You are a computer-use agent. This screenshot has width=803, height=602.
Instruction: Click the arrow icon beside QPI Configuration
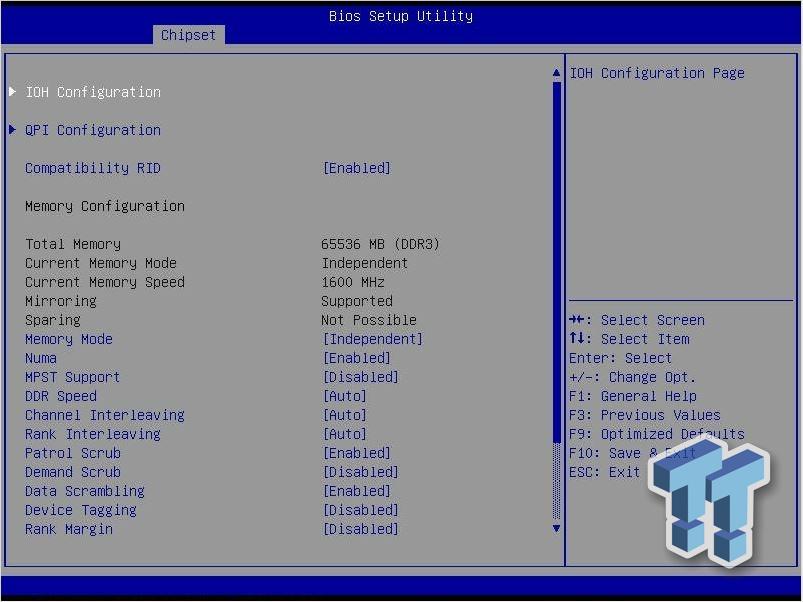[12, 130]
